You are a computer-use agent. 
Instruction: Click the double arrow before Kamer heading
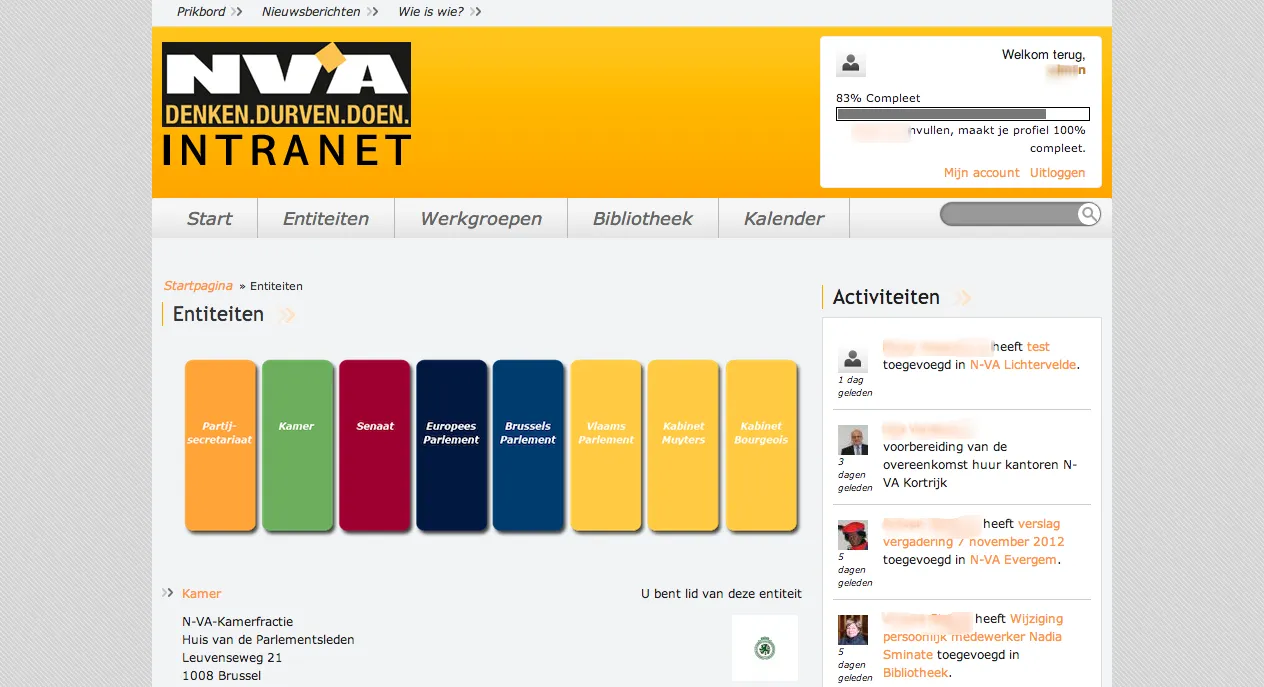click(168, 593)
